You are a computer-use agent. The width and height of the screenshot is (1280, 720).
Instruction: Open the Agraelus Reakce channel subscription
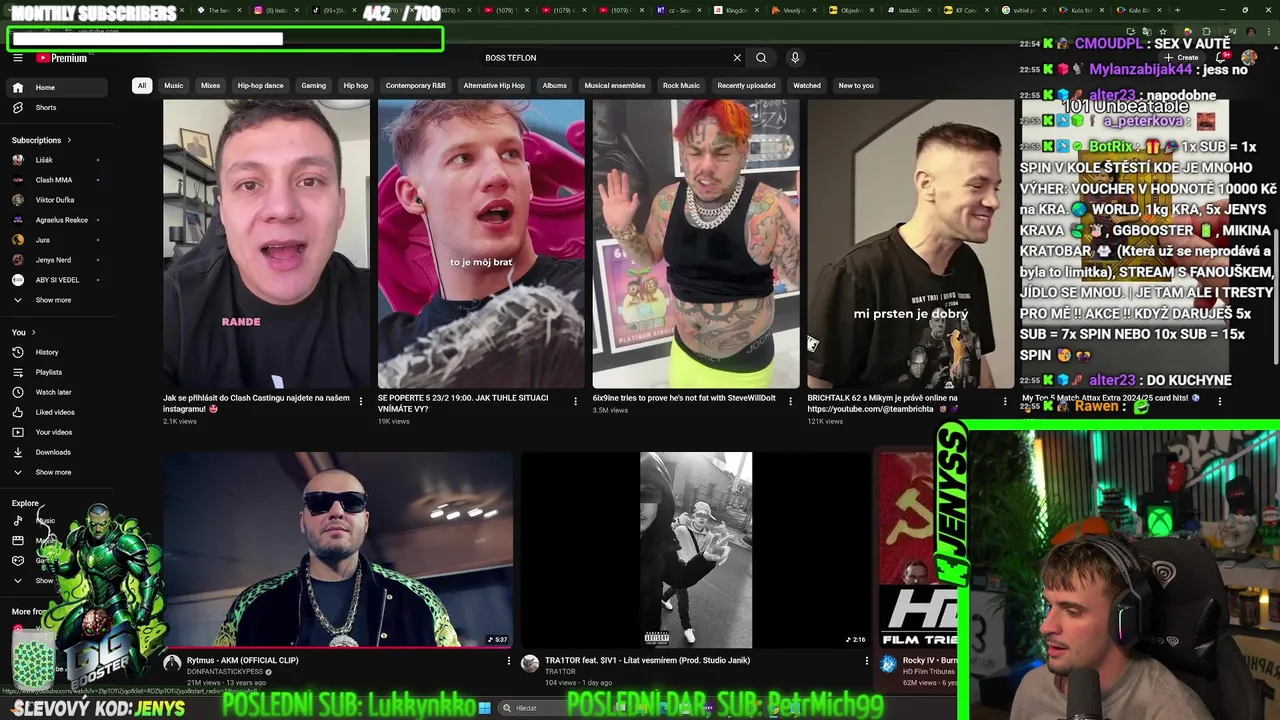[x=58, y=220]
